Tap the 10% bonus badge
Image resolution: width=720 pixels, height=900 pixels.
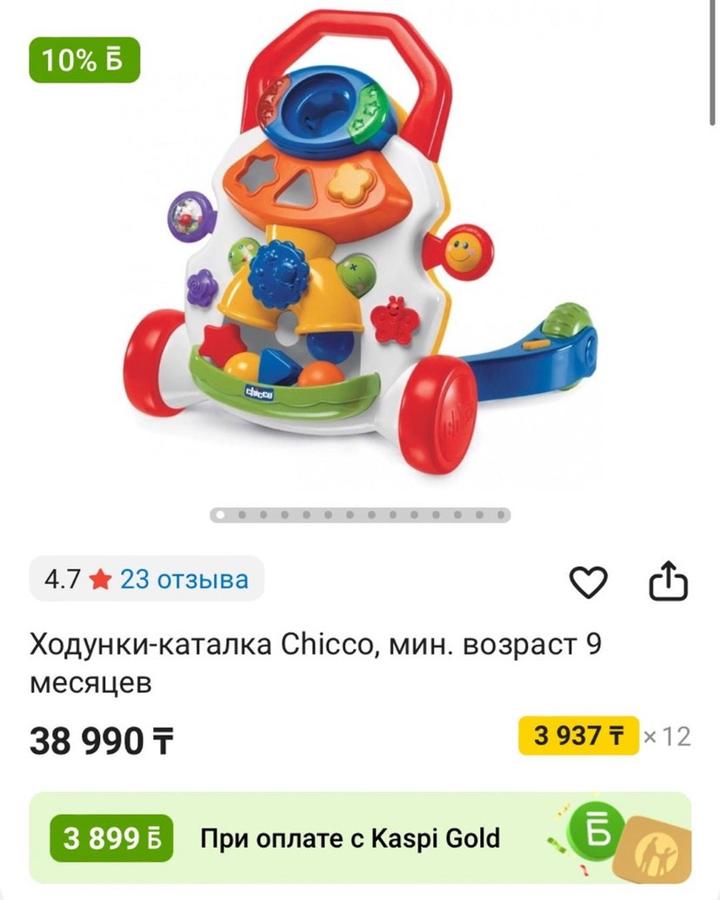coord(84,60)
